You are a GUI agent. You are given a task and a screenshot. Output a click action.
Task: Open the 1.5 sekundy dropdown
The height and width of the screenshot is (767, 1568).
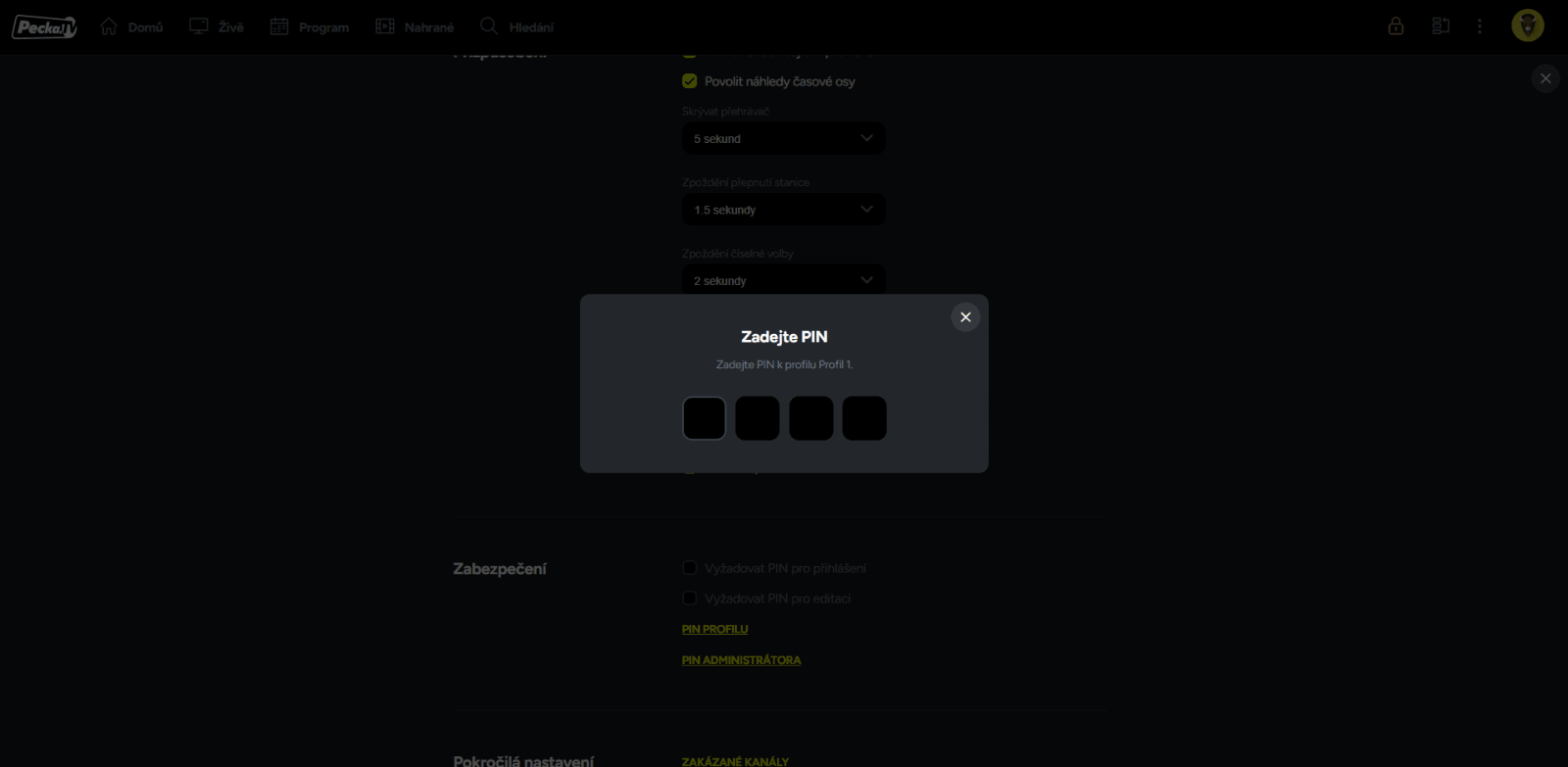point(784,210)
